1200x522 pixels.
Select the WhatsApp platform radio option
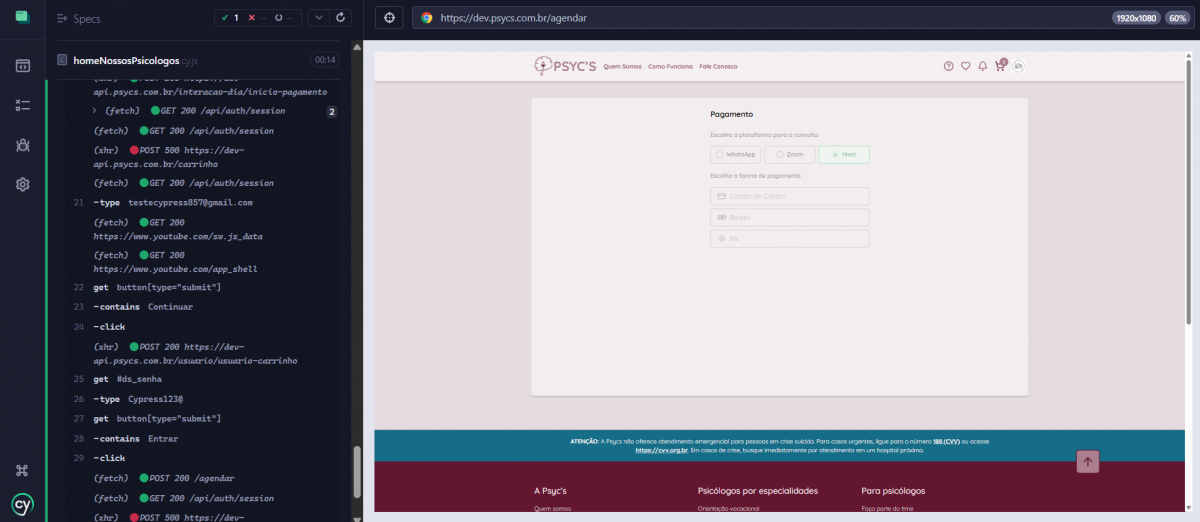735,155
